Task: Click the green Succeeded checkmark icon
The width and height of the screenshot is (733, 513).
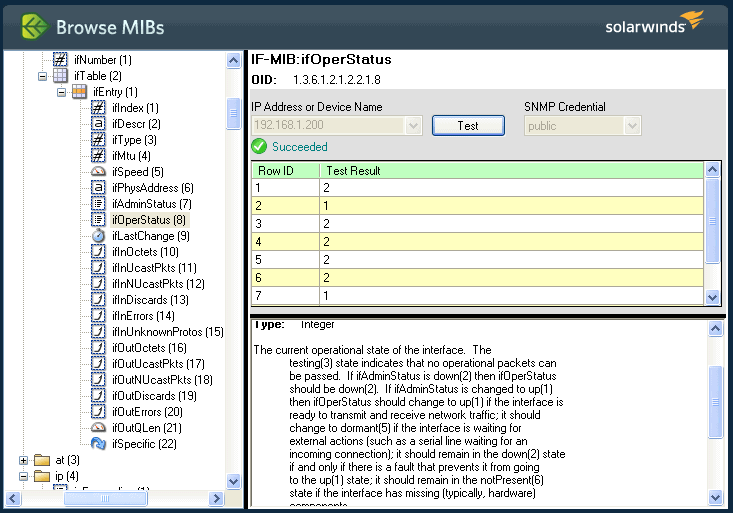Action: [x=259, y=146]
